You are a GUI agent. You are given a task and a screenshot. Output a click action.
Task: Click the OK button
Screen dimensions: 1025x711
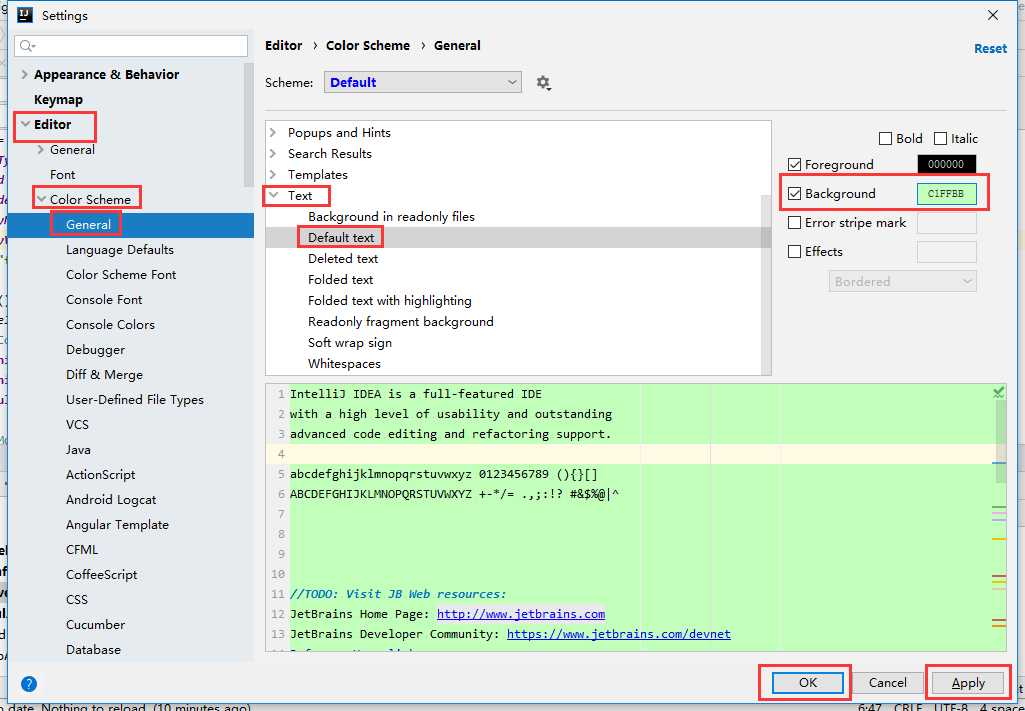click(x=807, y=682)
